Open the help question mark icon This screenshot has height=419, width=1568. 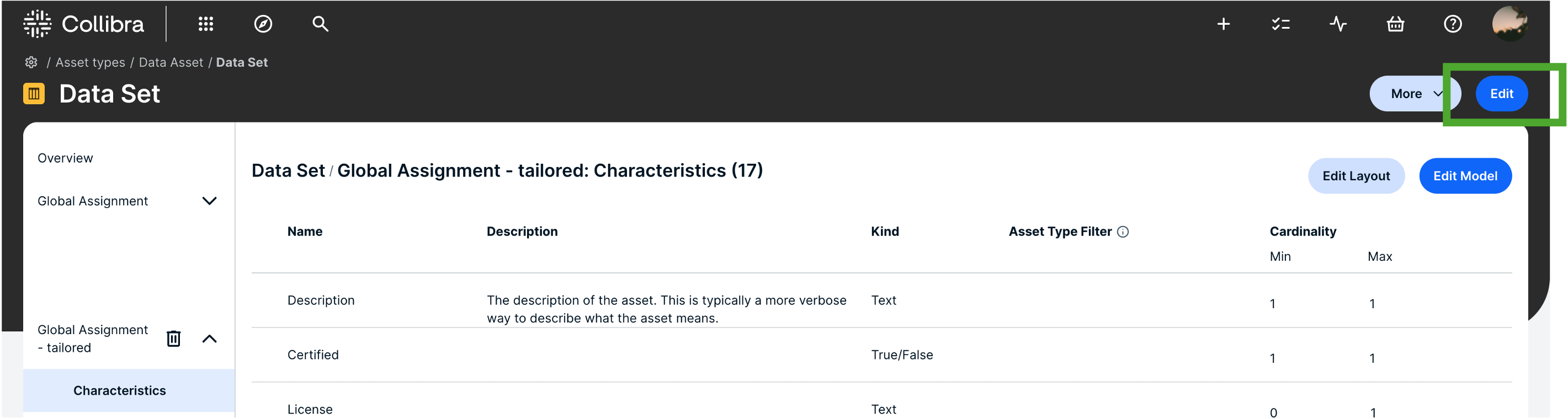pos(1453,24)
